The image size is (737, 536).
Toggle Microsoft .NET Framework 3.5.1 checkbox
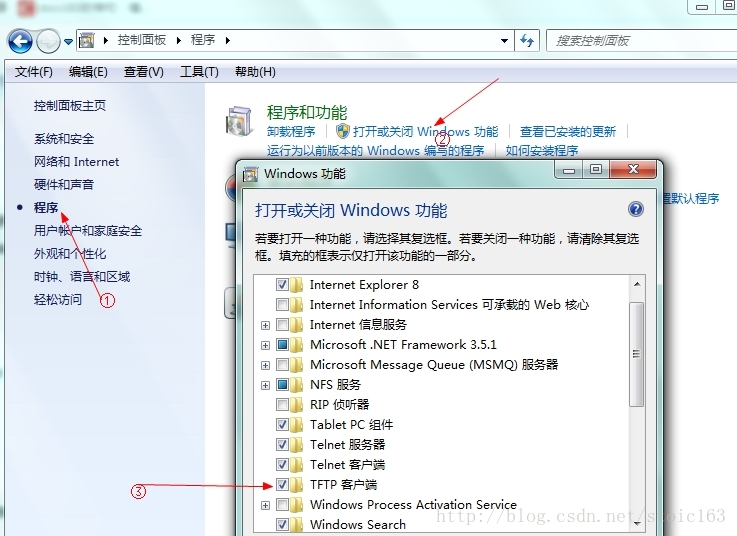click(282, 345)
